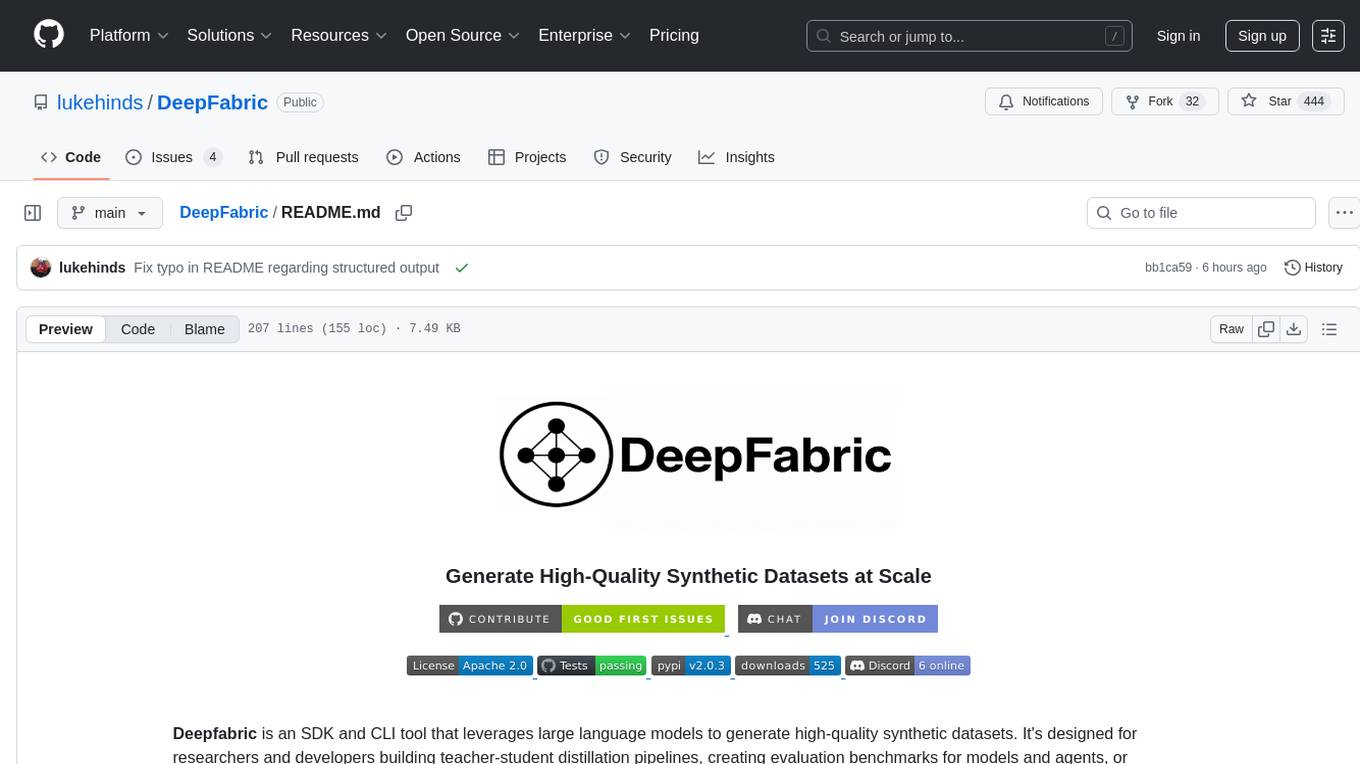Viewport: 1360px width, 764px height.
Task: Switch to the Pull requests tab
Action: click(303, 157)
